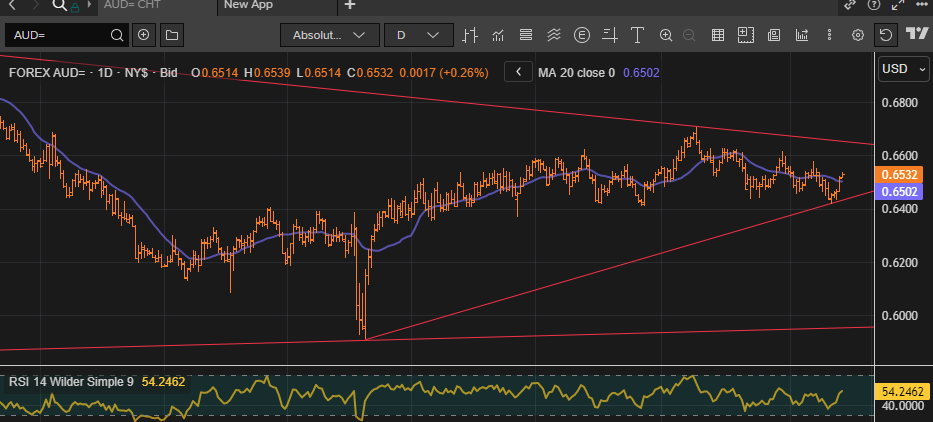Click the circled E events icon

pyautogui.click(x=582, y=36)
